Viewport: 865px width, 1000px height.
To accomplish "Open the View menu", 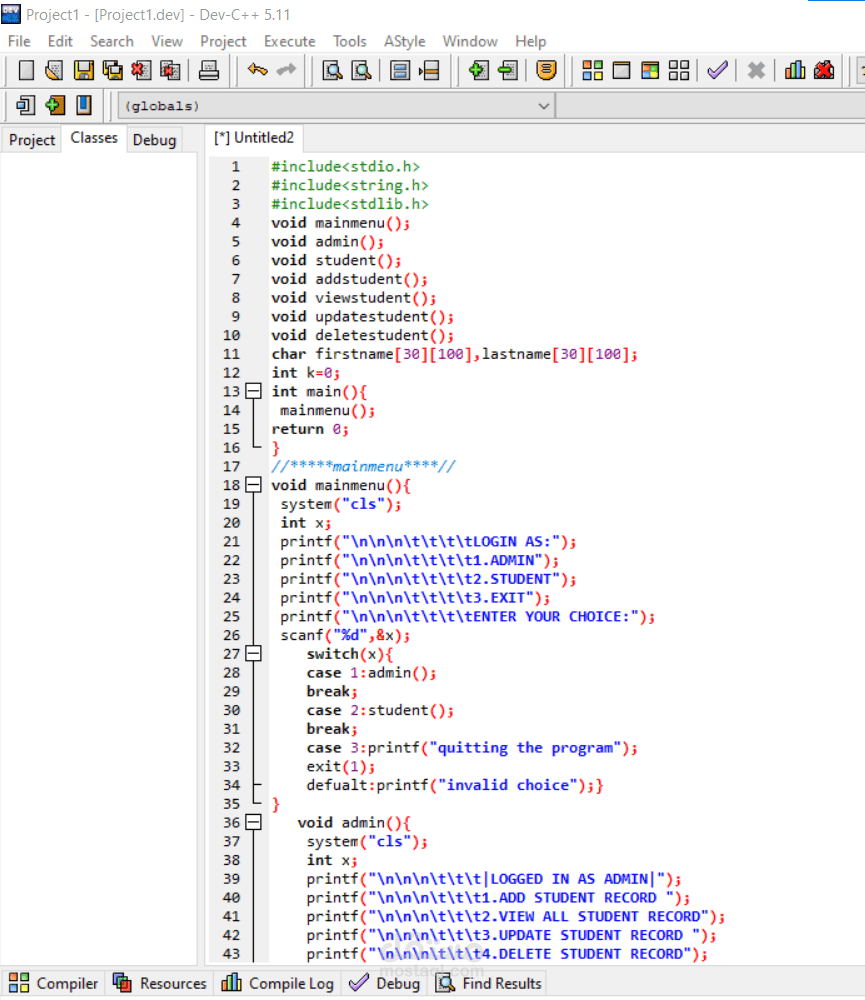I will [167, 41].
